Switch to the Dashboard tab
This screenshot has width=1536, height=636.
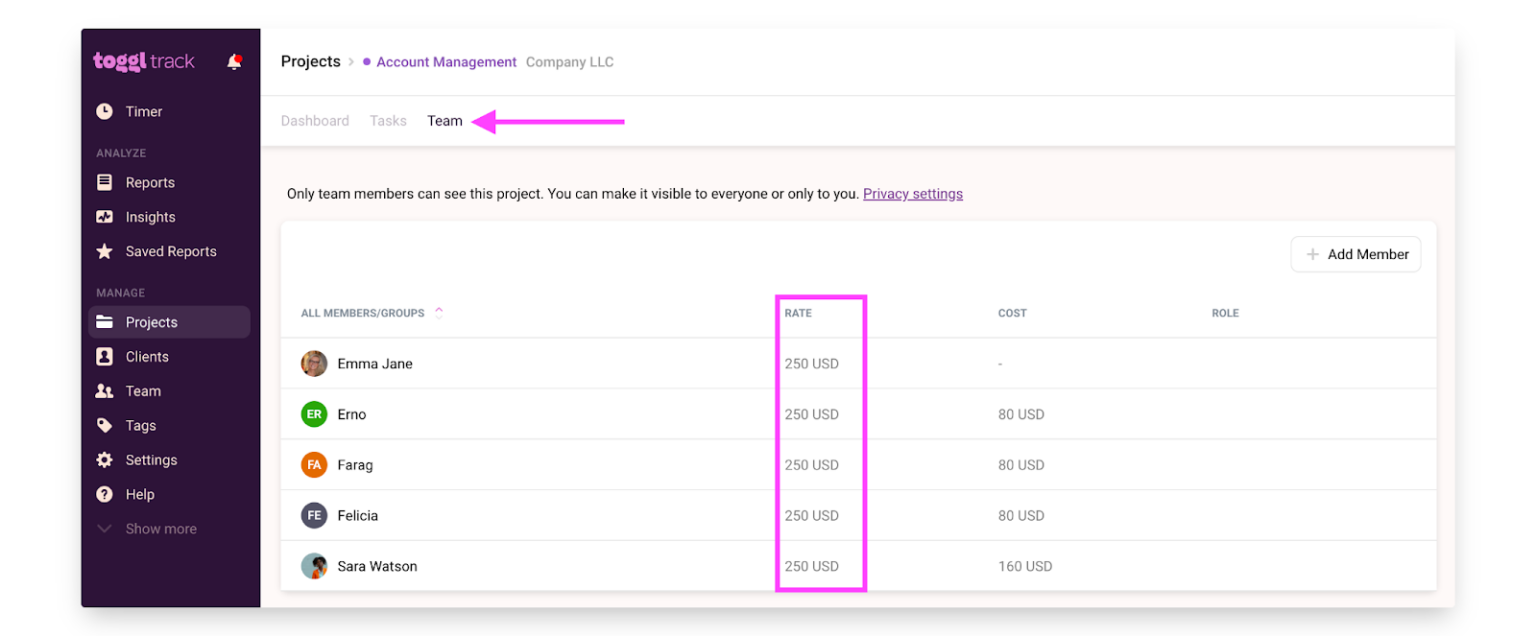point(314,120)
